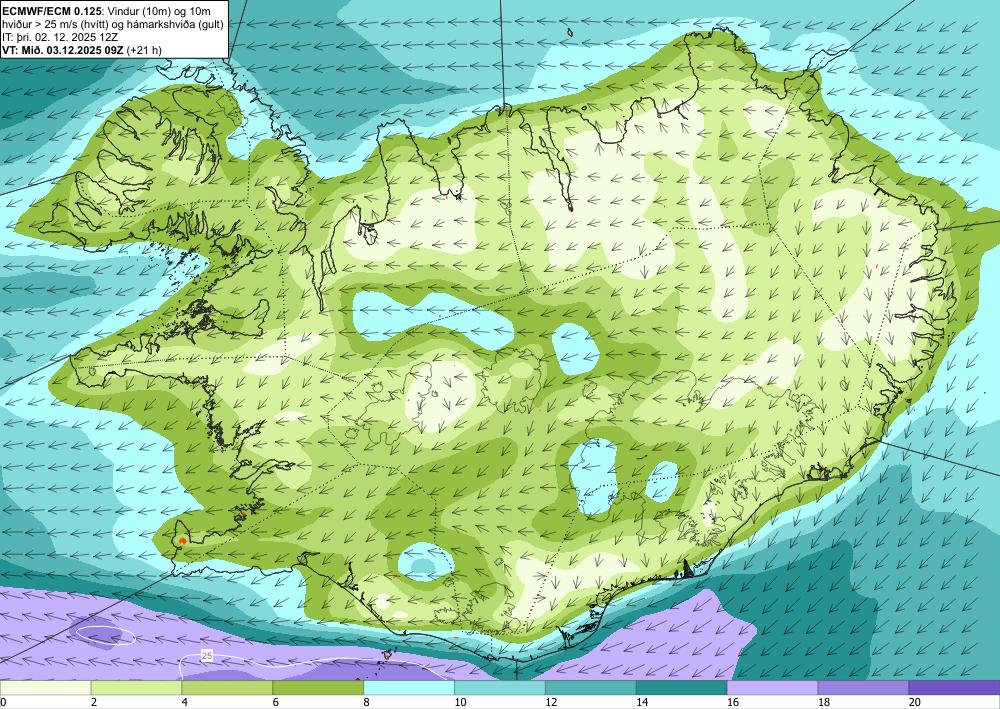The image size is (1000, 709).
Task: Click the legend value "4"
Action: (185, 703)
